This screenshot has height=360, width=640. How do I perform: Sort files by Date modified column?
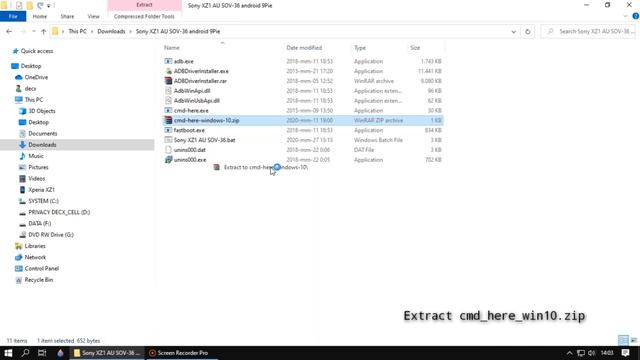[x=304, y=48]
